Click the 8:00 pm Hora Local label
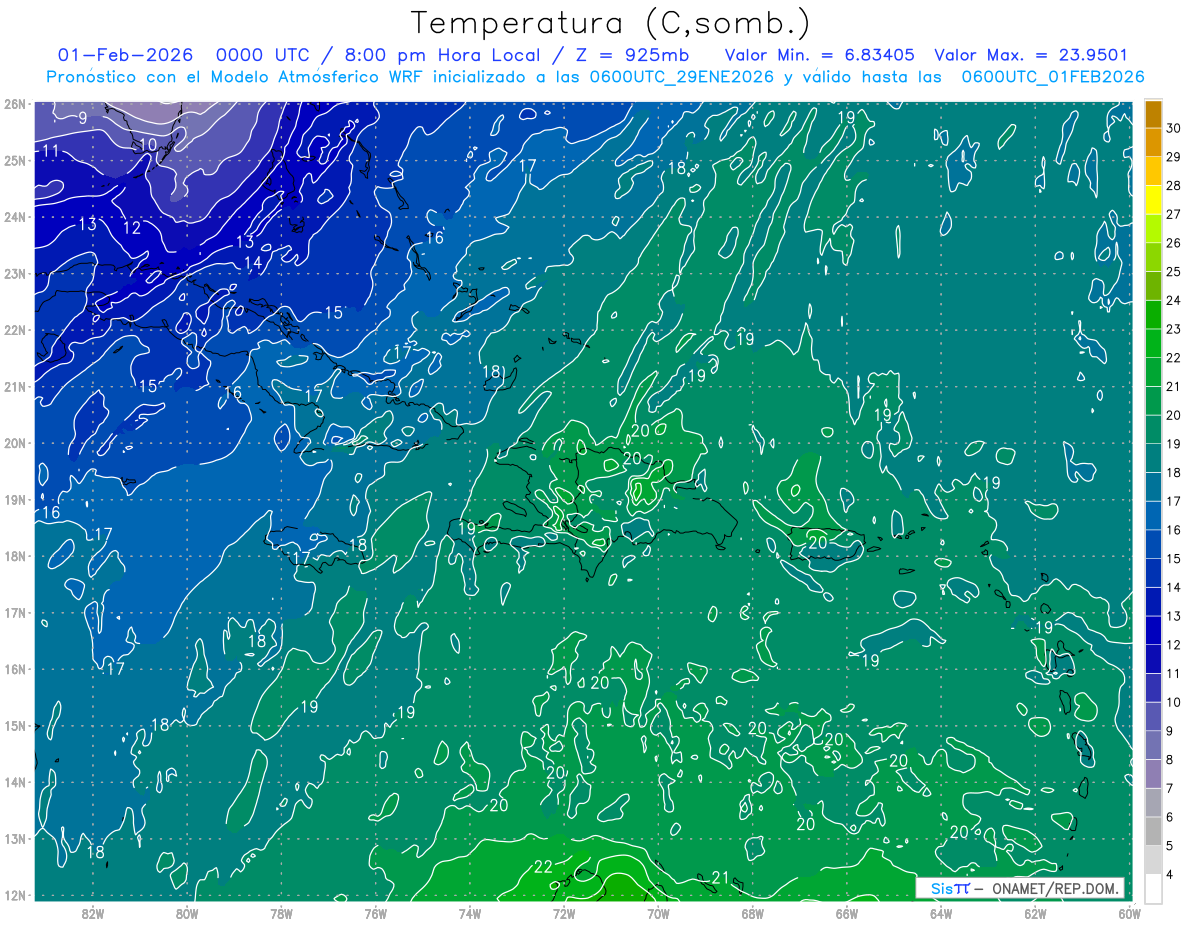This screenshot has width=1200, height=927. point(440,55)
